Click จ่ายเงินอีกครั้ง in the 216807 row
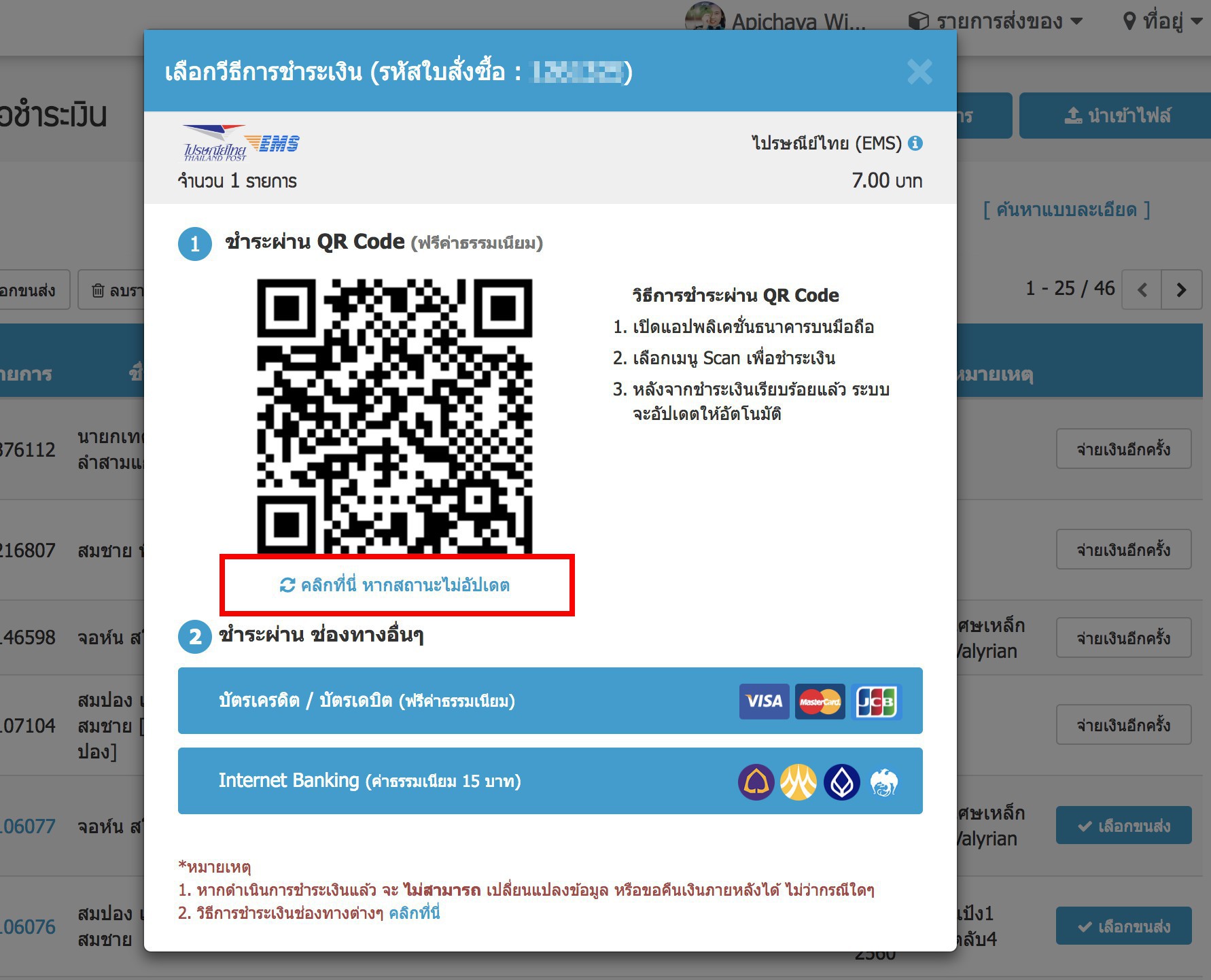This screenshot has width=1211, height=980. [x=1123, y=549]
